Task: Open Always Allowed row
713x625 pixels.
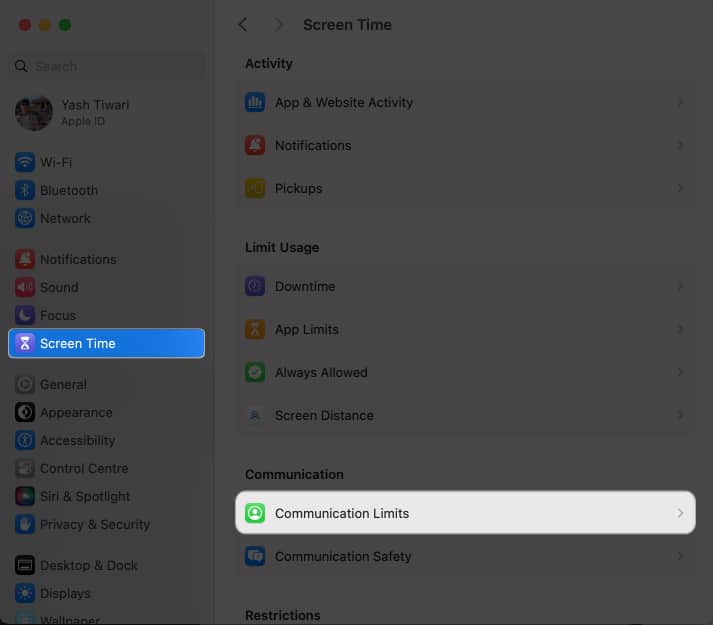Action: pyautogui.click(x=465, y=372)
